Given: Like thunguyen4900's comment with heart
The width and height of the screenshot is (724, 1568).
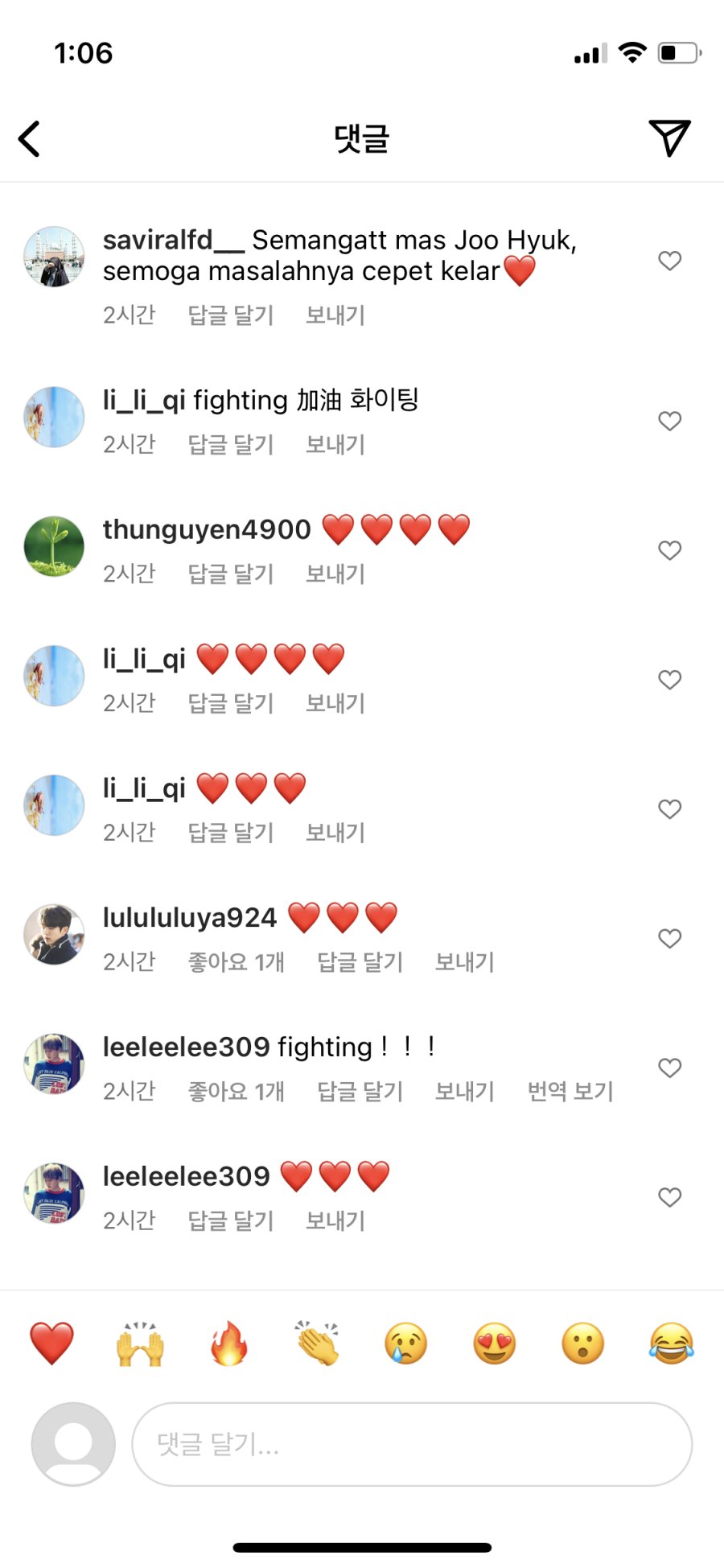Looking at the screenshot, I should [670, 550].
